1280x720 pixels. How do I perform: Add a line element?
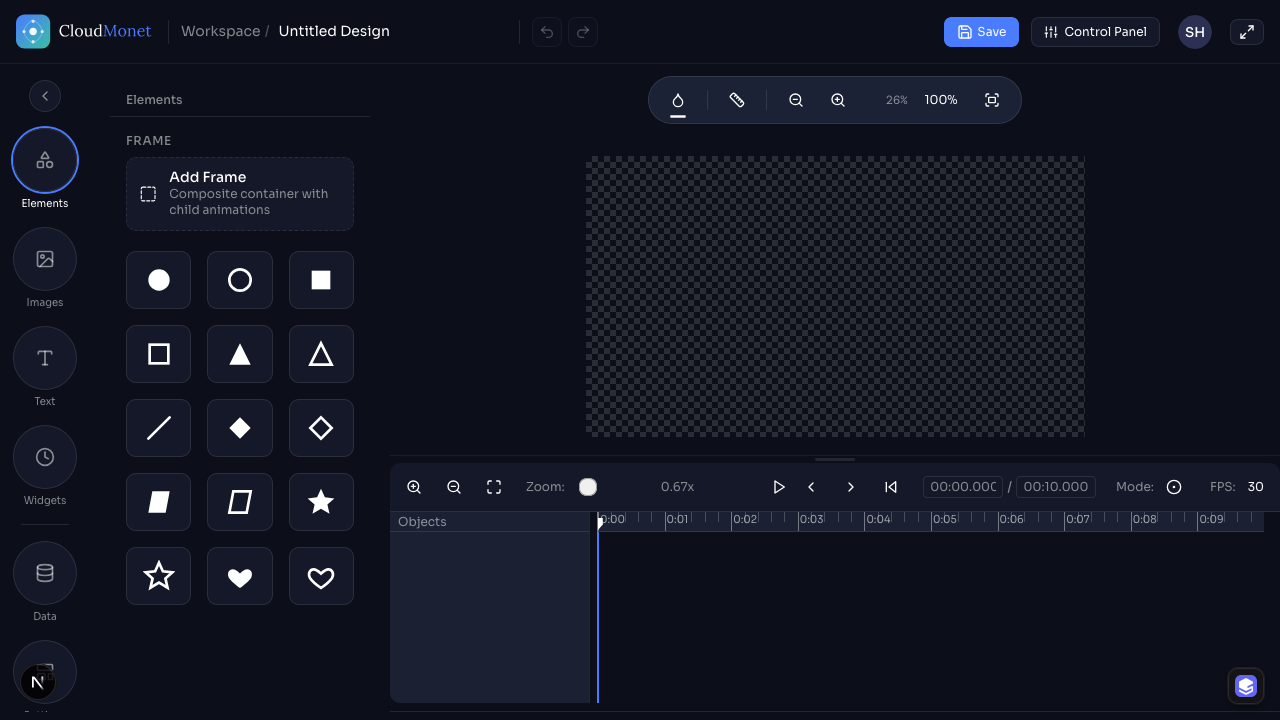158,428
